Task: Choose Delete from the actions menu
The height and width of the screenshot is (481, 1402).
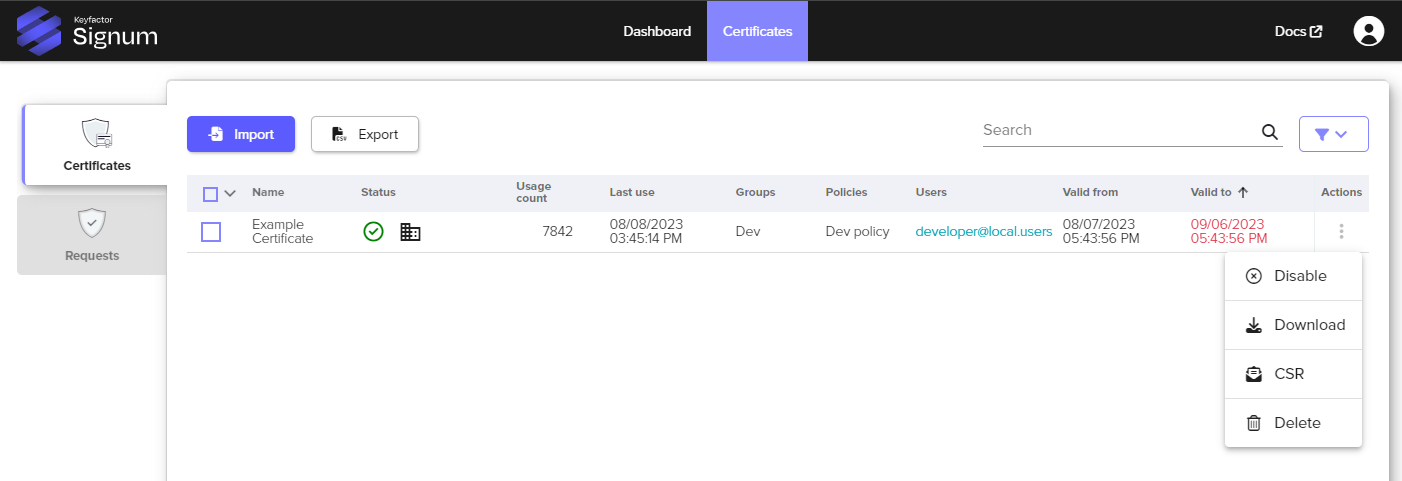Action: [1293, 423]
